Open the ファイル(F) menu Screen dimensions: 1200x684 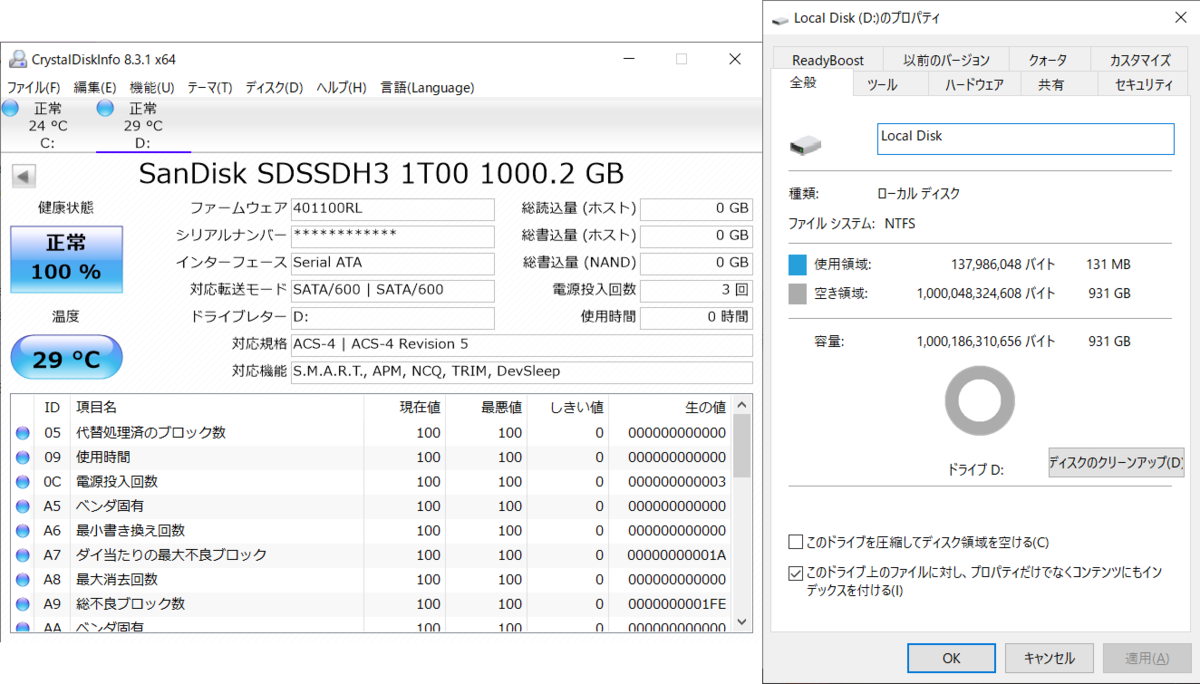point(33,87)
